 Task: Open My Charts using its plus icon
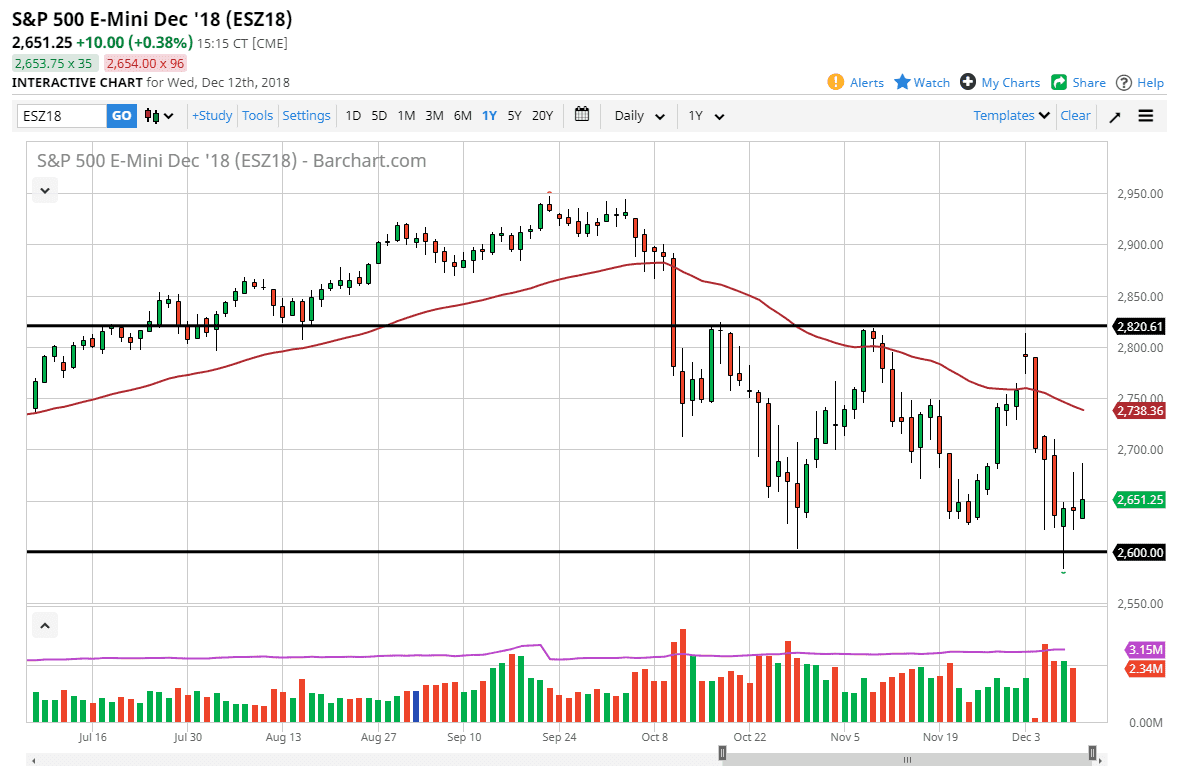(x=967, y=82)
